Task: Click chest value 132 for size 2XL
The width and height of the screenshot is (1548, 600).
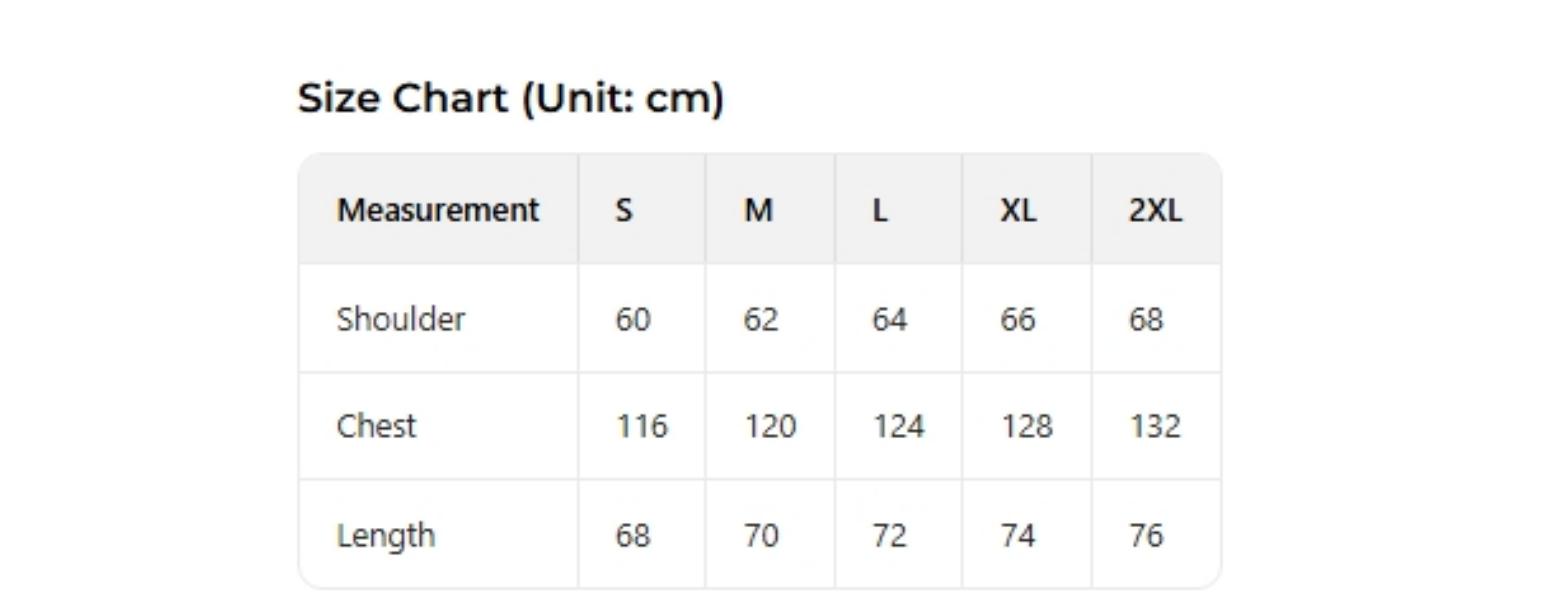Action: (x=1155, y=426)
